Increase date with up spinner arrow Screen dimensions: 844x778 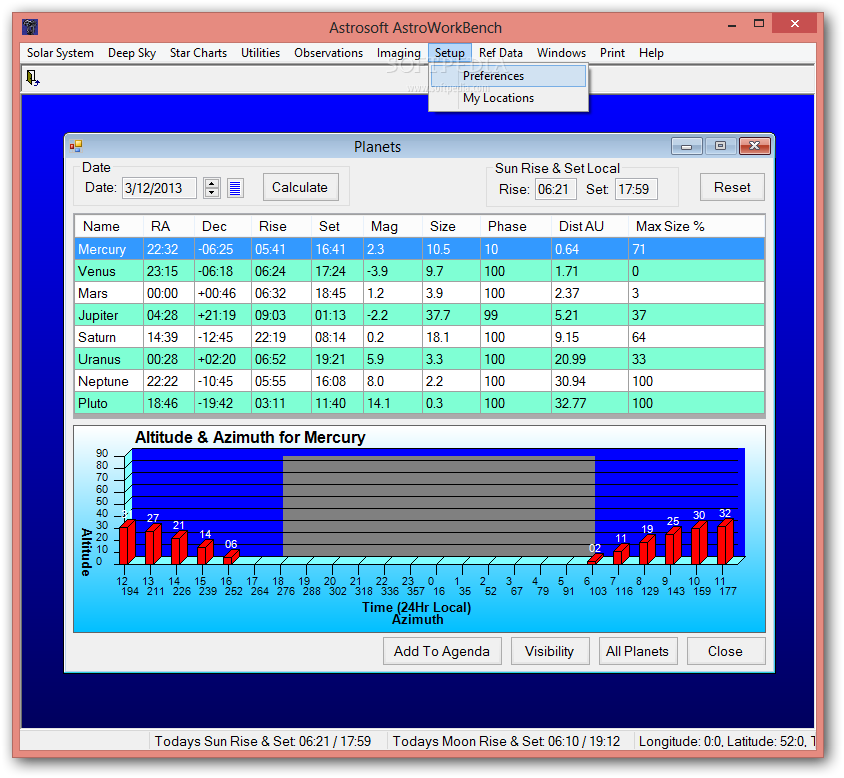click(212, 184)
